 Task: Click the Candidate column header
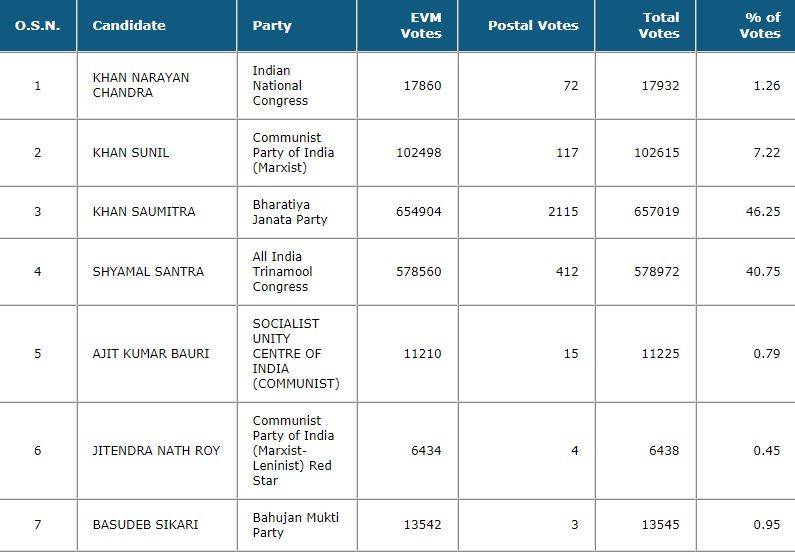point(129,25)
